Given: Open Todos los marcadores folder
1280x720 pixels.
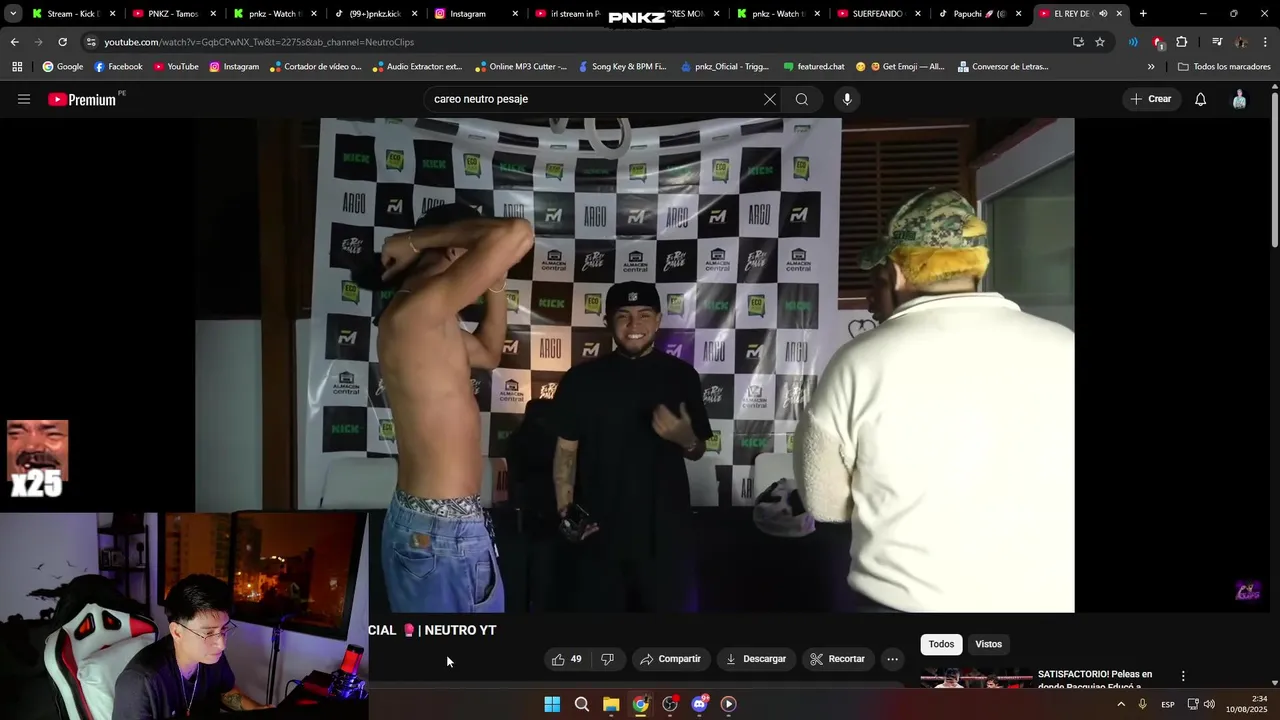Looking at the screenshot, I should [1224, 67].
